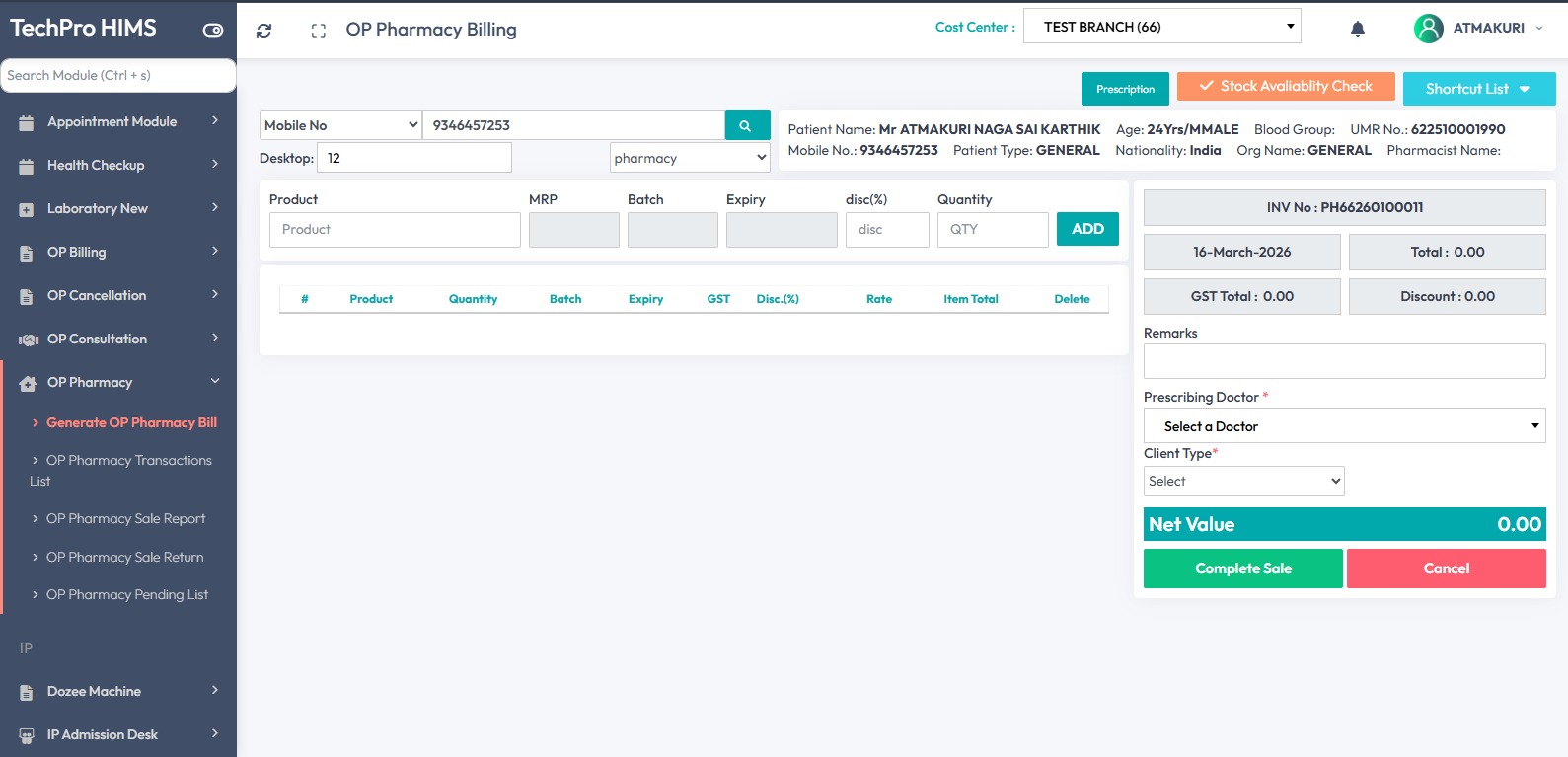Expand the Shortcut List menu
Viewport: 1568px width, 757px height.
[x=1477, y=89]
